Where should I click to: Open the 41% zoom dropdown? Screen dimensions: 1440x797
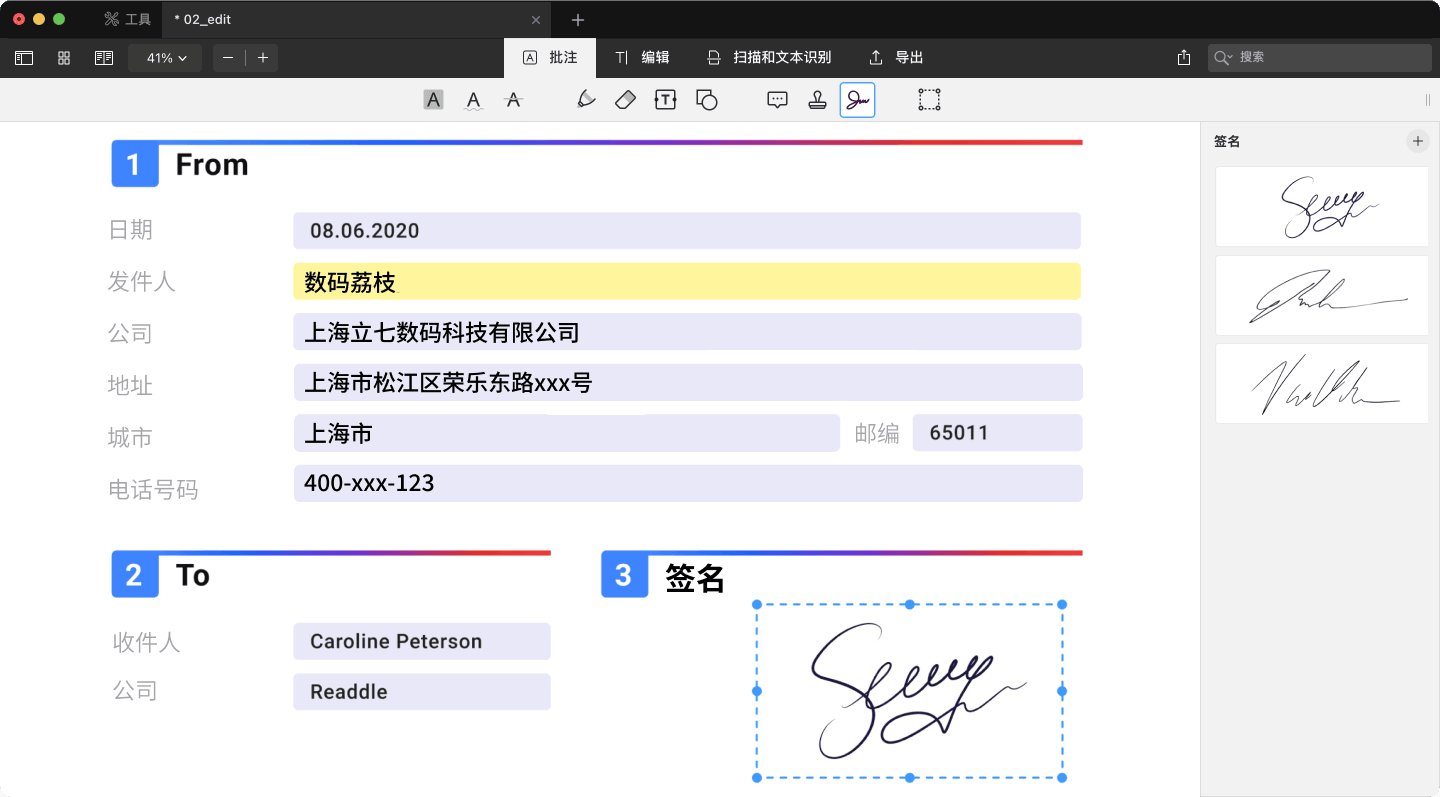pyautogui.click(x=165, y=58)
